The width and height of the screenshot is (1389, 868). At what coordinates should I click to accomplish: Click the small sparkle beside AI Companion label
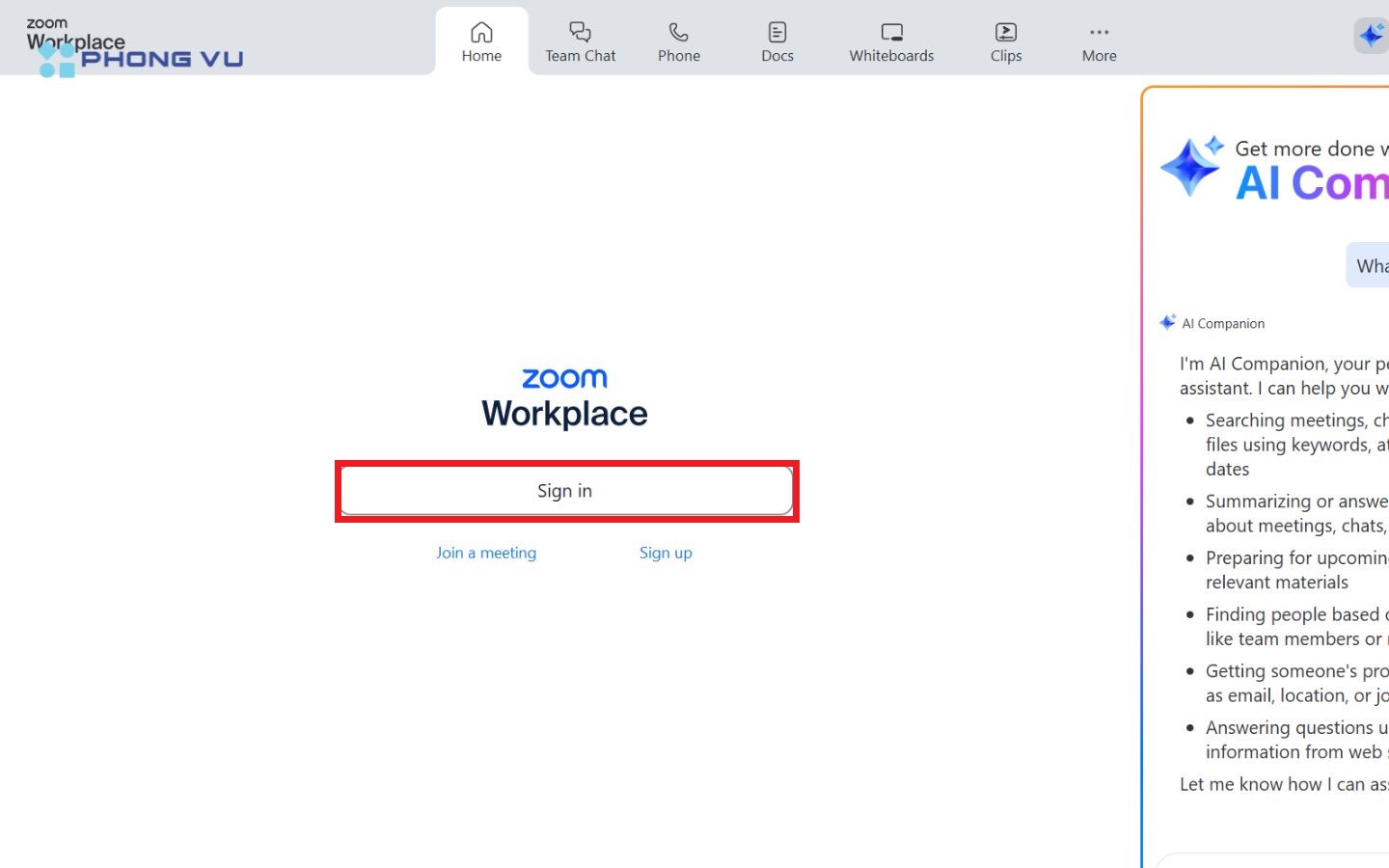click(1168, 322)
